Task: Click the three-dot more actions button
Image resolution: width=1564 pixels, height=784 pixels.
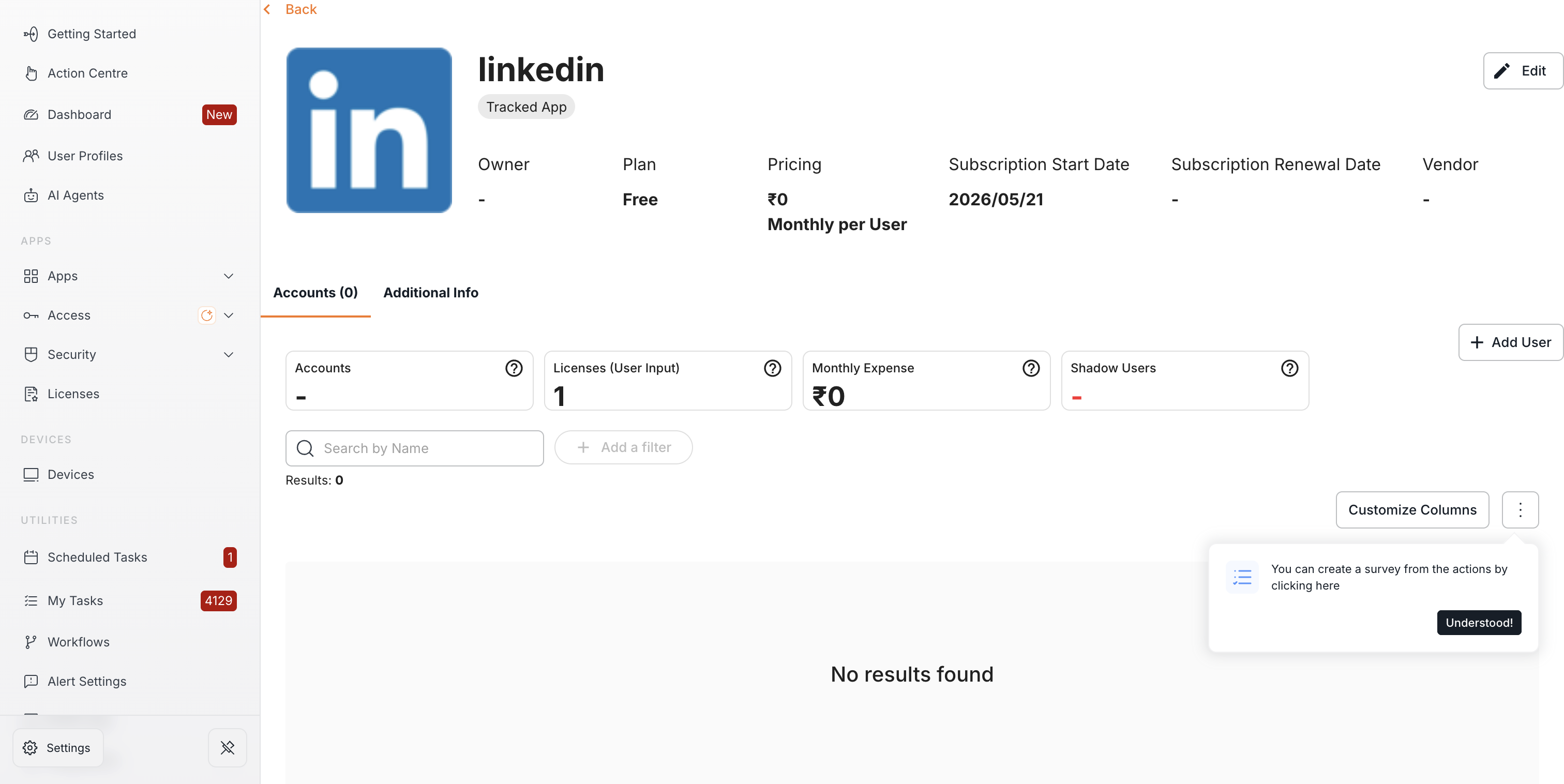Action: [x=1521, y=510]
